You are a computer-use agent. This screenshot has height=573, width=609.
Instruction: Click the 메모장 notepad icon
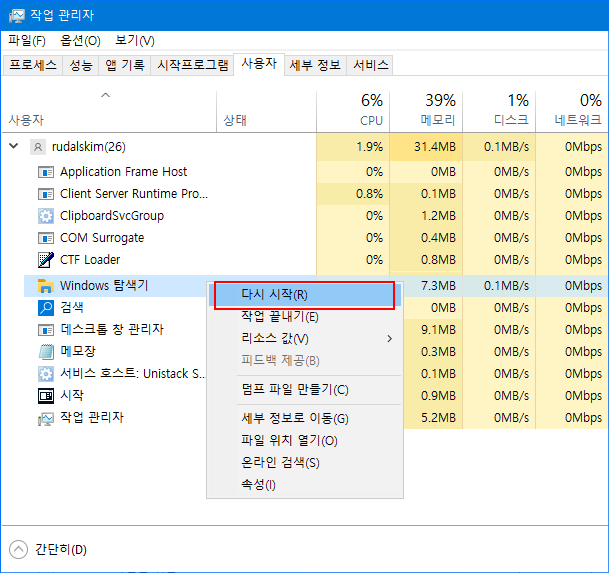click(x=46, y=352)
